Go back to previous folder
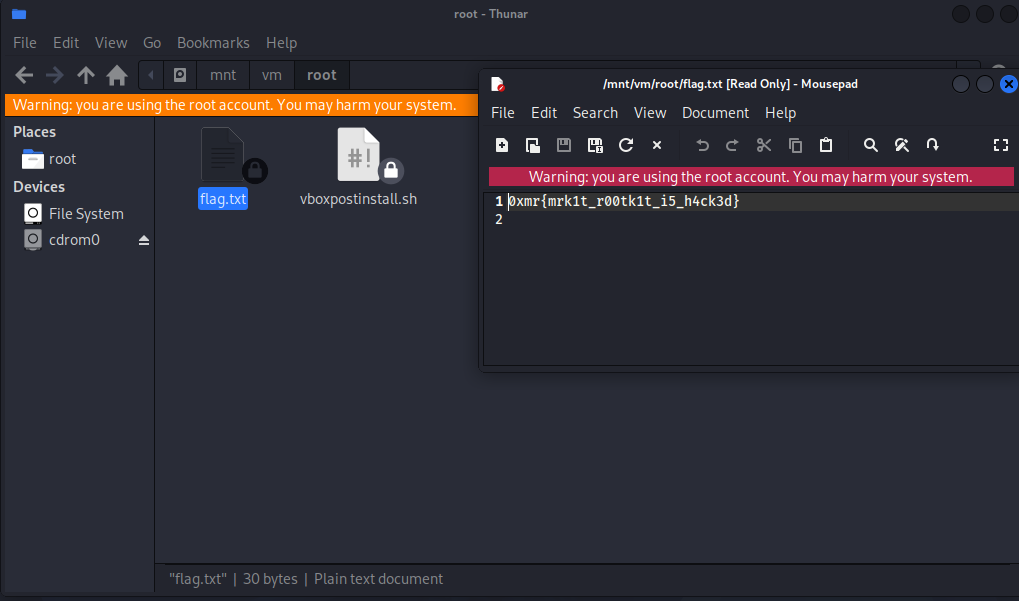This screenshot has width=1019, height=601. pyautogui.click(x=24, y=75)
